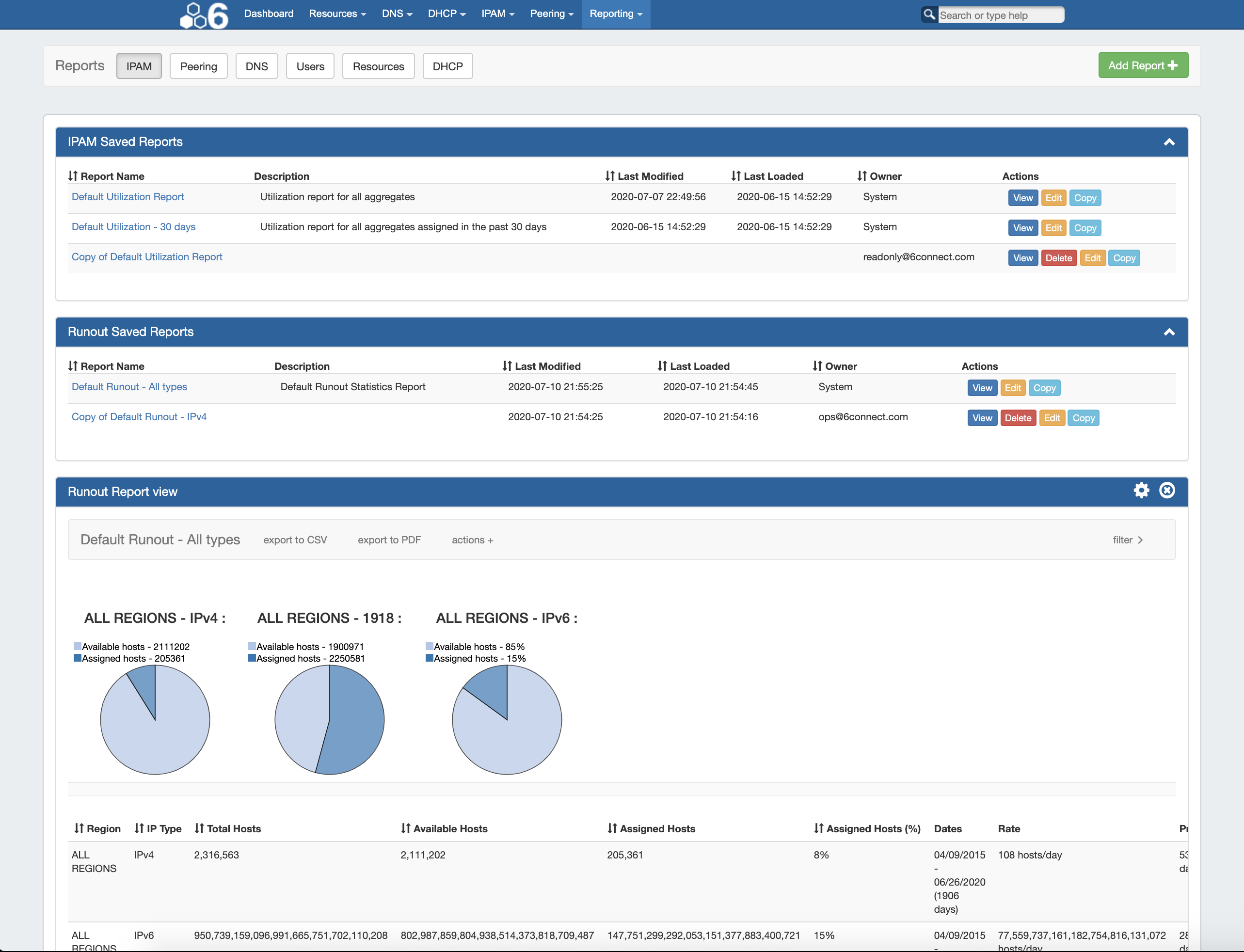The image size is (1244, 952).
Task: Click the search magnifier icon
Action: click(928, 14)
